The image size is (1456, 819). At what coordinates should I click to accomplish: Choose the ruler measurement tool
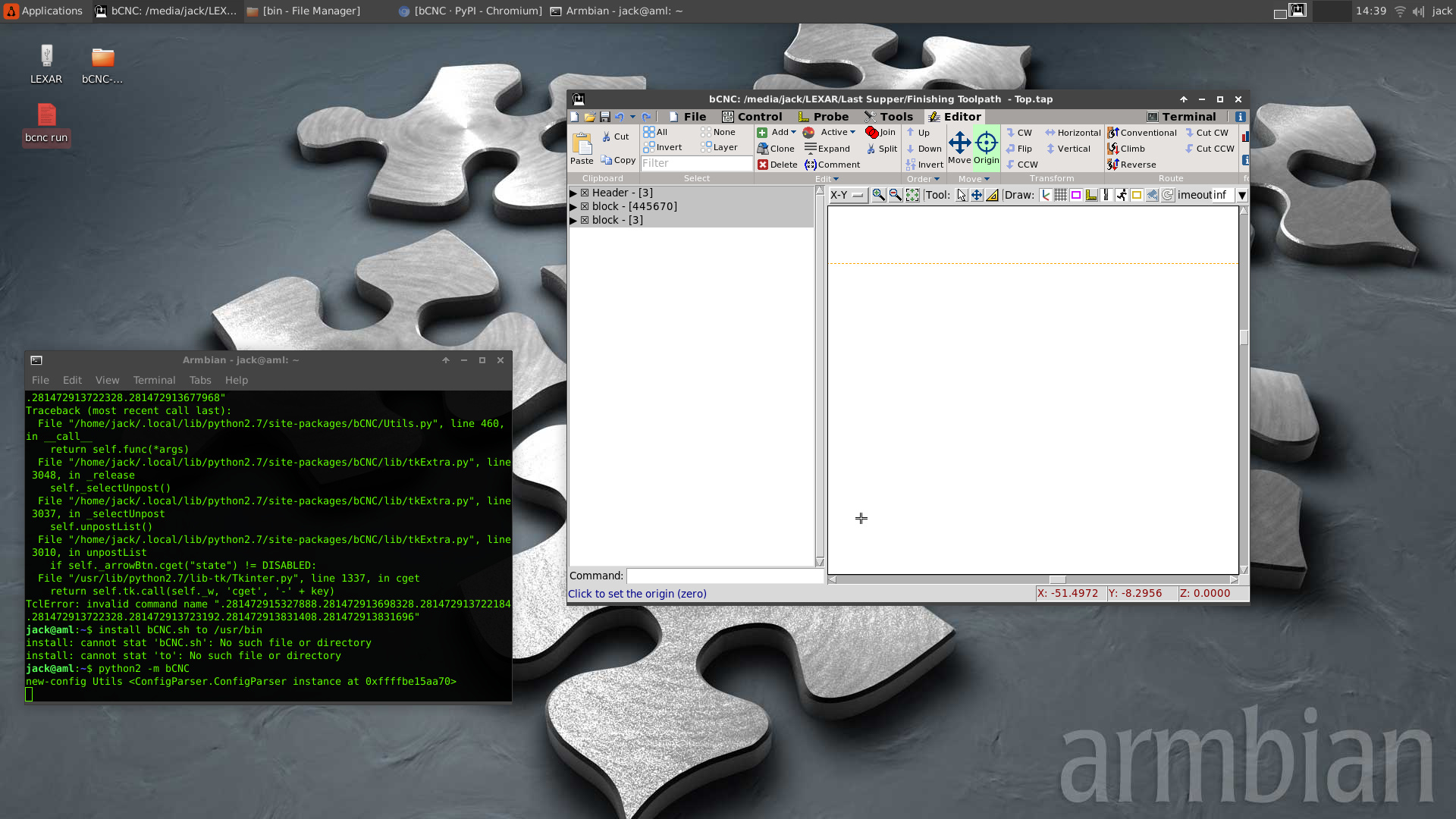click(x=992, y=195)
